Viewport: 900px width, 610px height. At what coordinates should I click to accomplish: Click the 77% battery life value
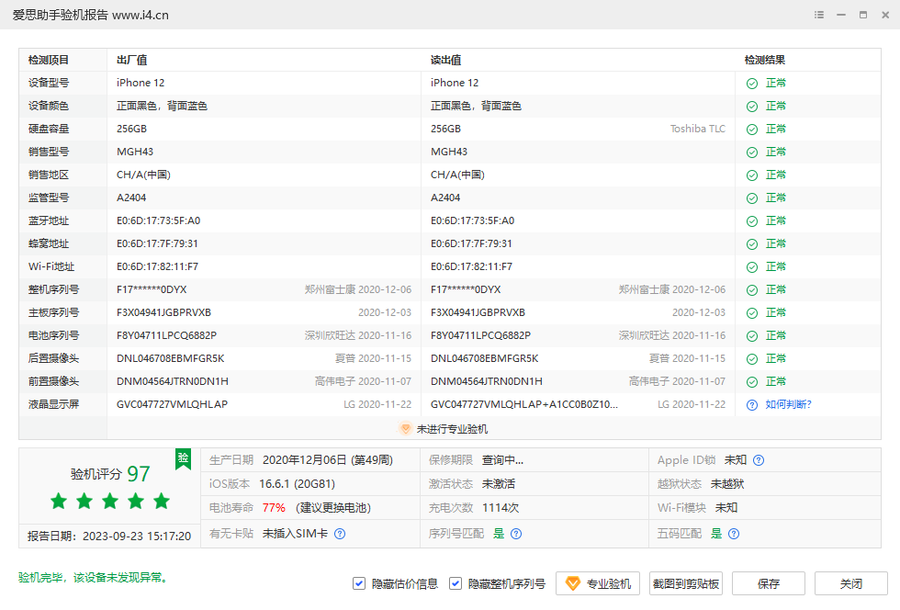point(274,508)
